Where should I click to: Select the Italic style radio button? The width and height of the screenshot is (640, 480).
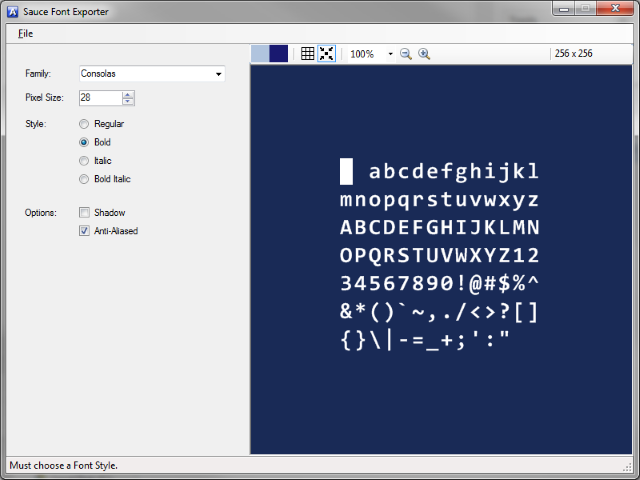click(84, 161)
